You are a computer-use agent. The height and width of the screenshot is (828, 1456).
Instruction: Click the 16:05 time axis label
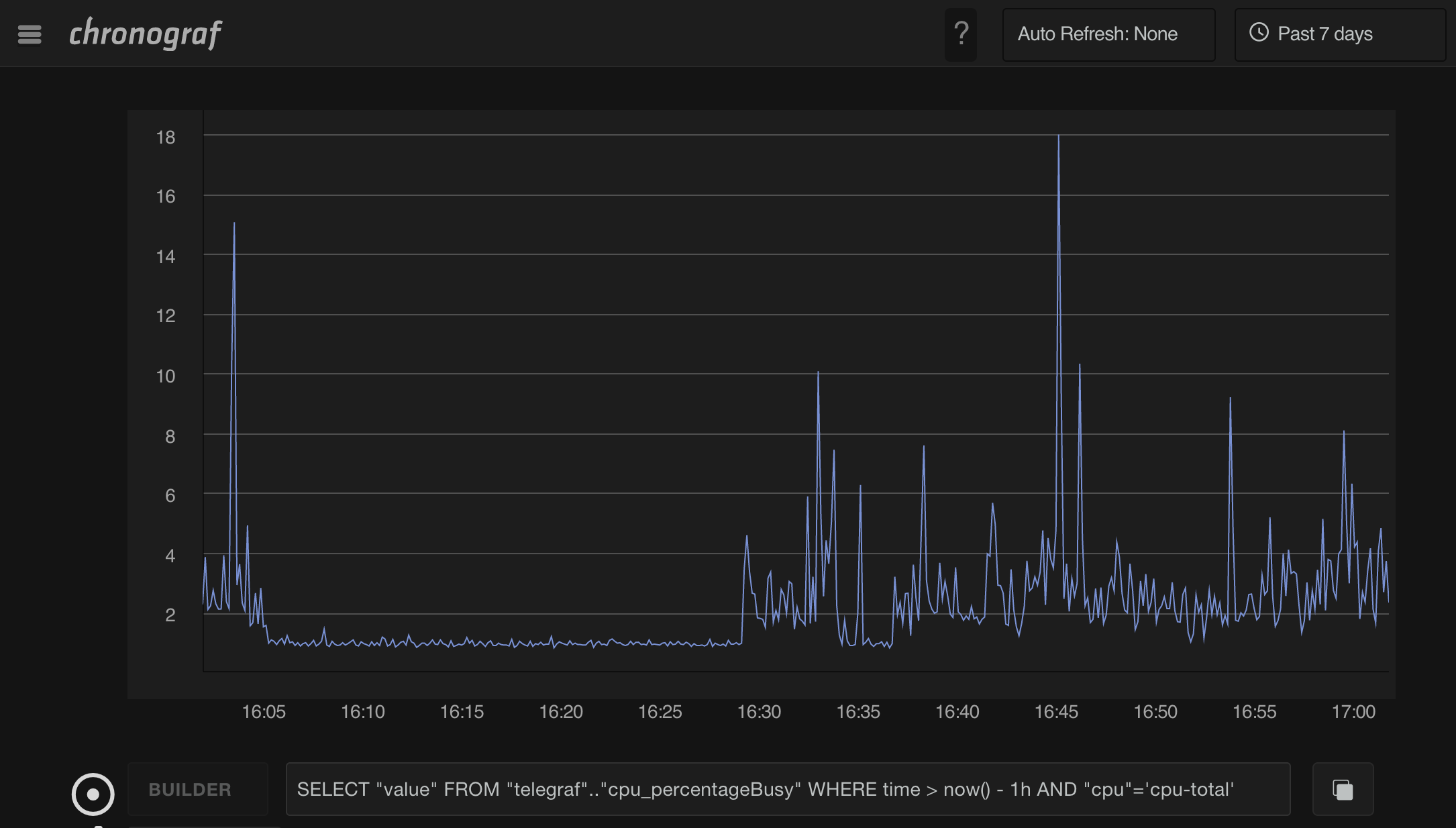264,711
